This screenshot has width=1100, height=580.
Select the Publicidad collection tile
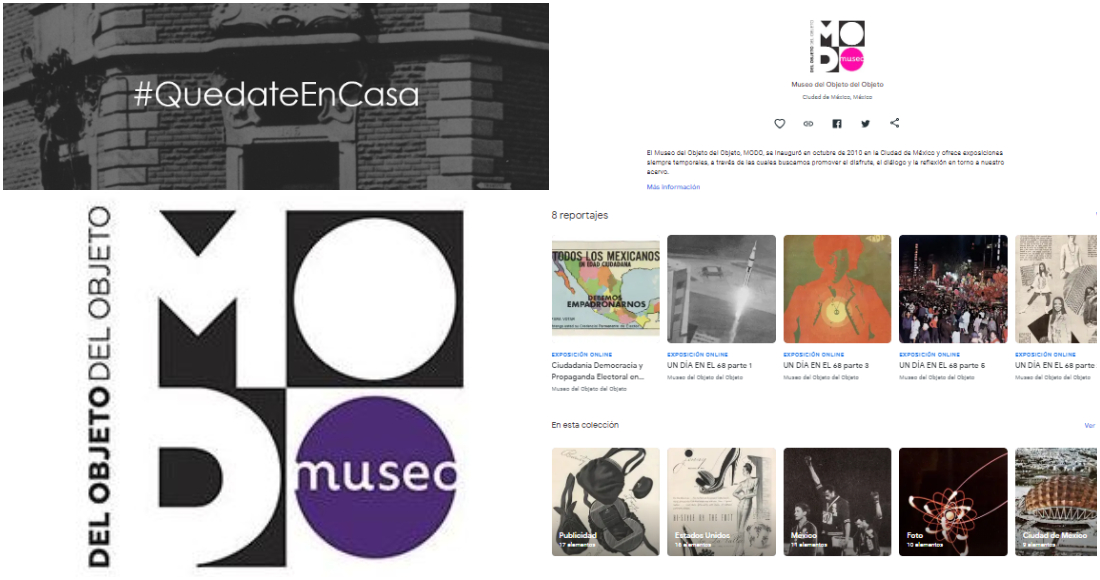pyautogui.click(x=605, y=502)
